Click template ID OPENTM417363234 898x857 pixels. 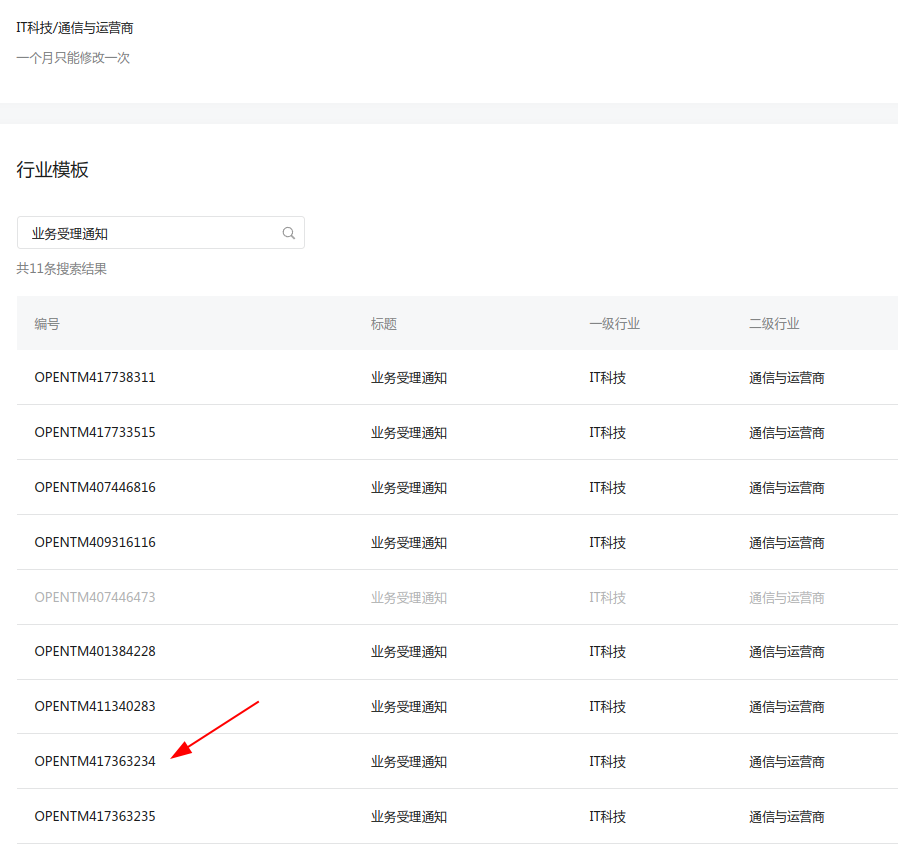(x=95, y=762)
